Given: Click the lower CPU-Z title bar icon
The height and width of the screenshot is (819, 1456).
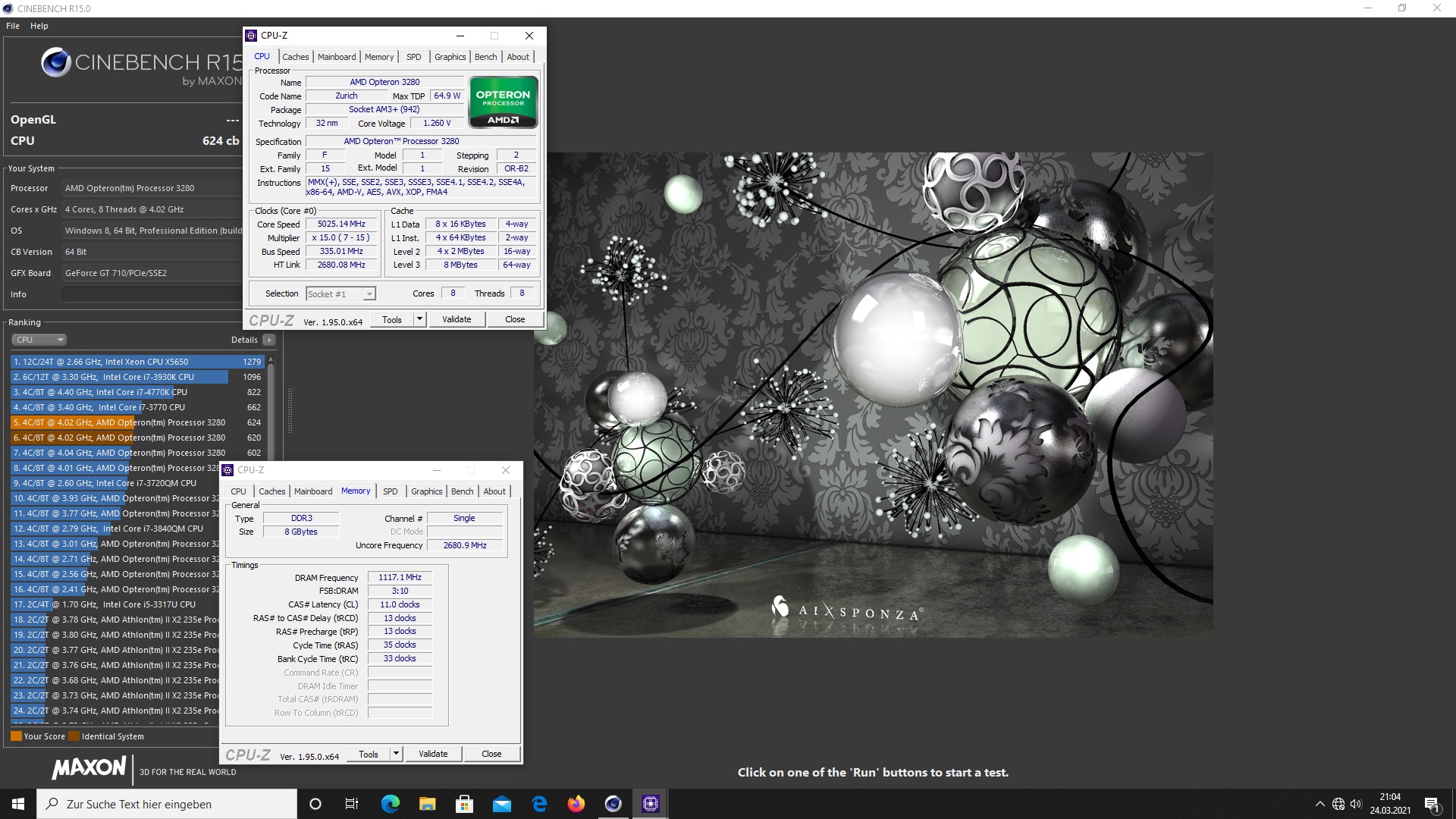Looking at the screenshot, I should click(227, 470).
